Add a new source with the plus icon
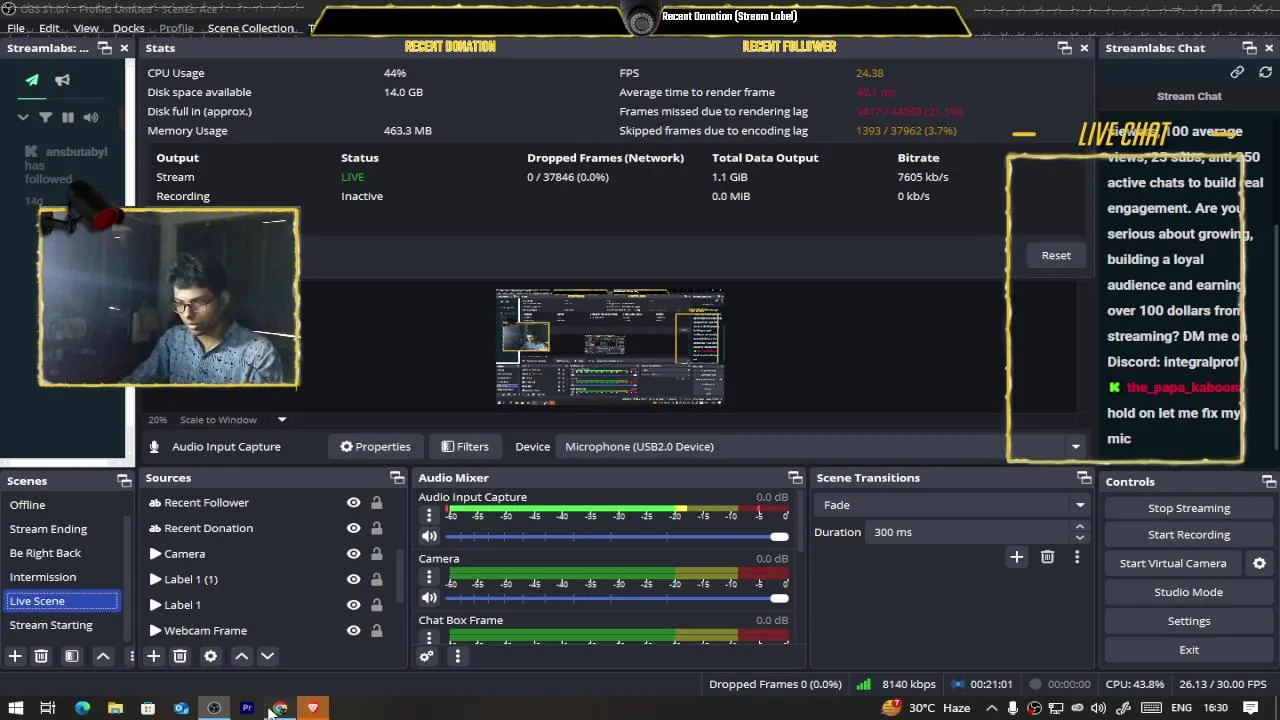Screen dimensions: 1280x720 point(153,656)
